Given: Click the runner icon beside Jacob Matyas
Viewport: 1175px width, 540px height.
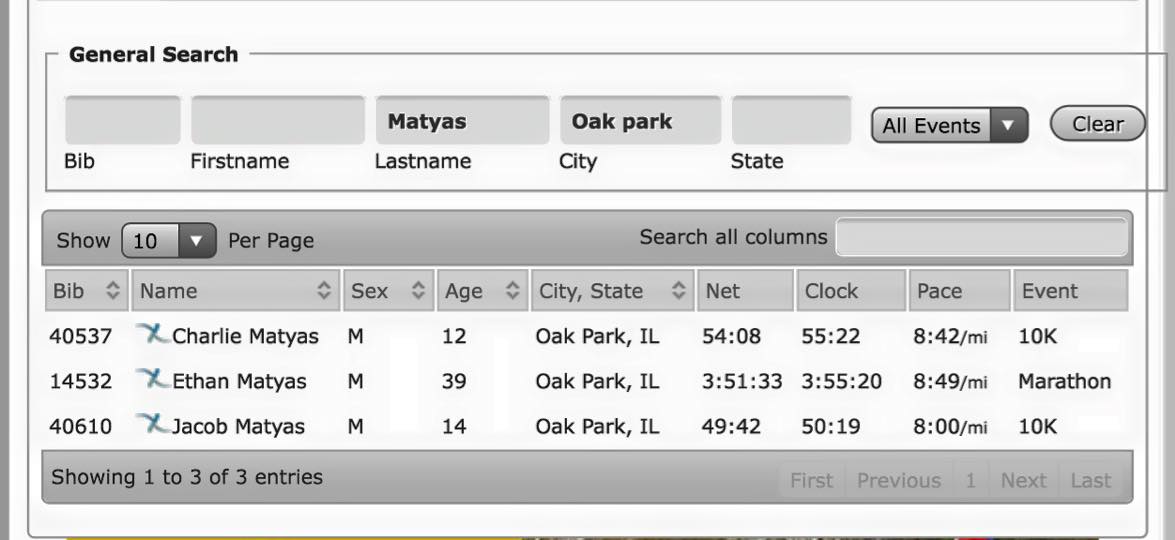Looking at the screenshot, I should coord(153,424).
